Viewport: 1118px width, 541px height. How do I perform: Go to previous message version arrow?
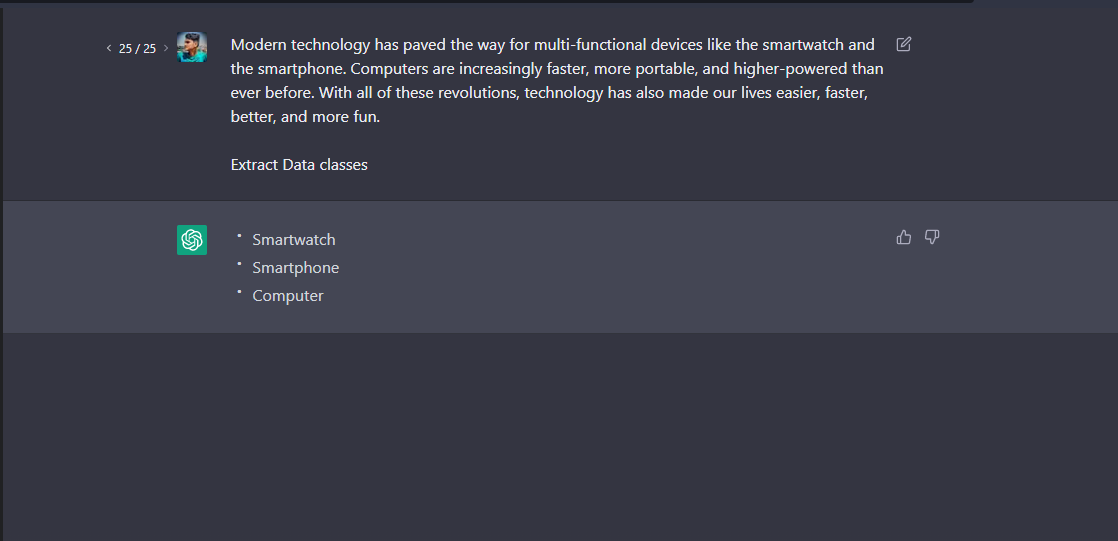coord(109,48)
